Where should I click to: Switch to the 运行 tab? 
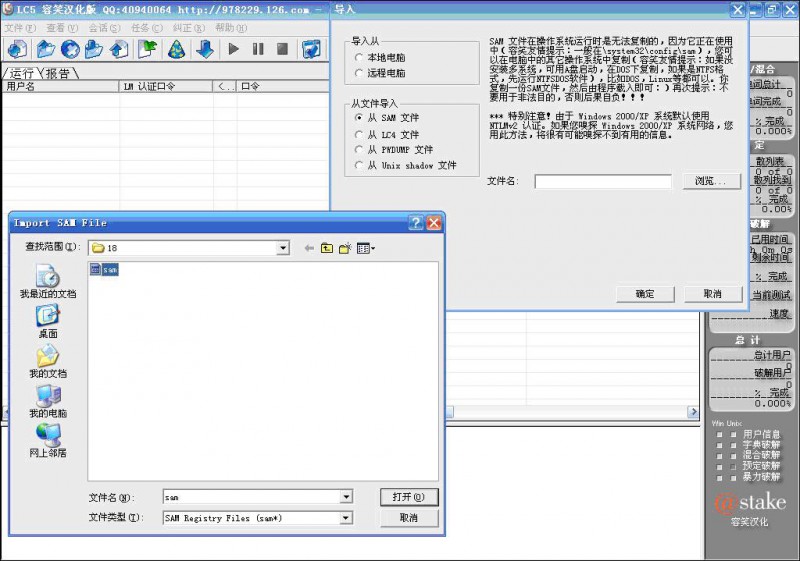(x=21, y=73)
